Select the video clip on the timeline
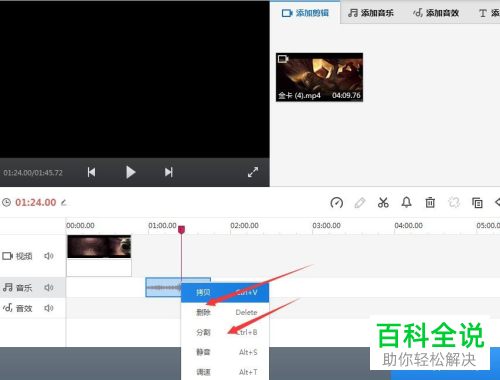Viewport: 500px width, 380px height. coord(99,256)
